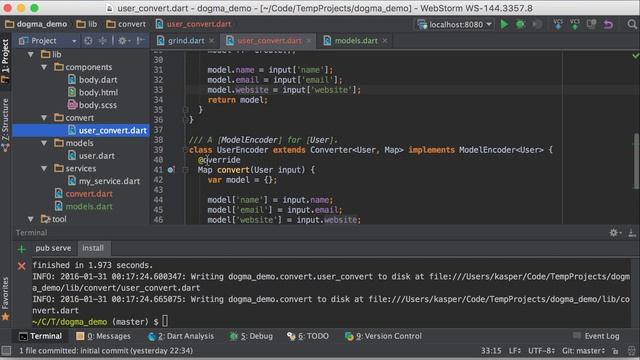Click override gutter marker on line 41
Image resolution: width=640 pixels, height=360 pixels.
click(x=171, y=170)
